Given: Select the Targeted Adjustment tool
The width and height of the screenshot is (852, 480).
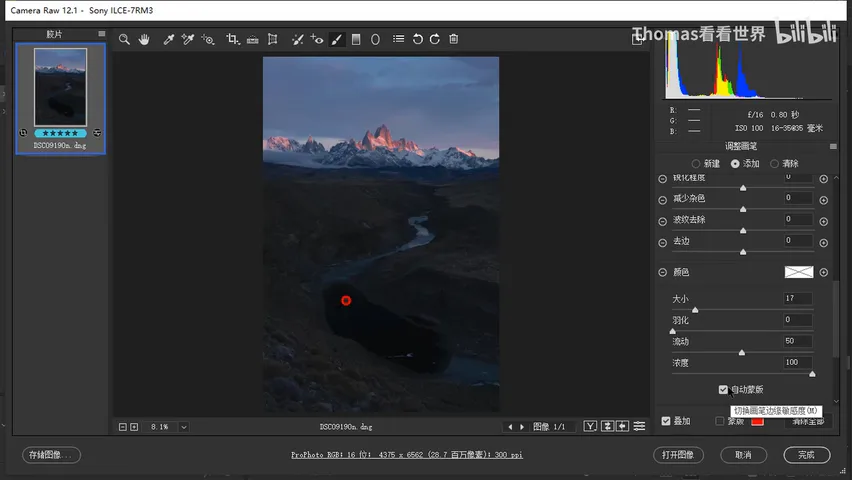Looking at the screenshot, I should 208,39.
